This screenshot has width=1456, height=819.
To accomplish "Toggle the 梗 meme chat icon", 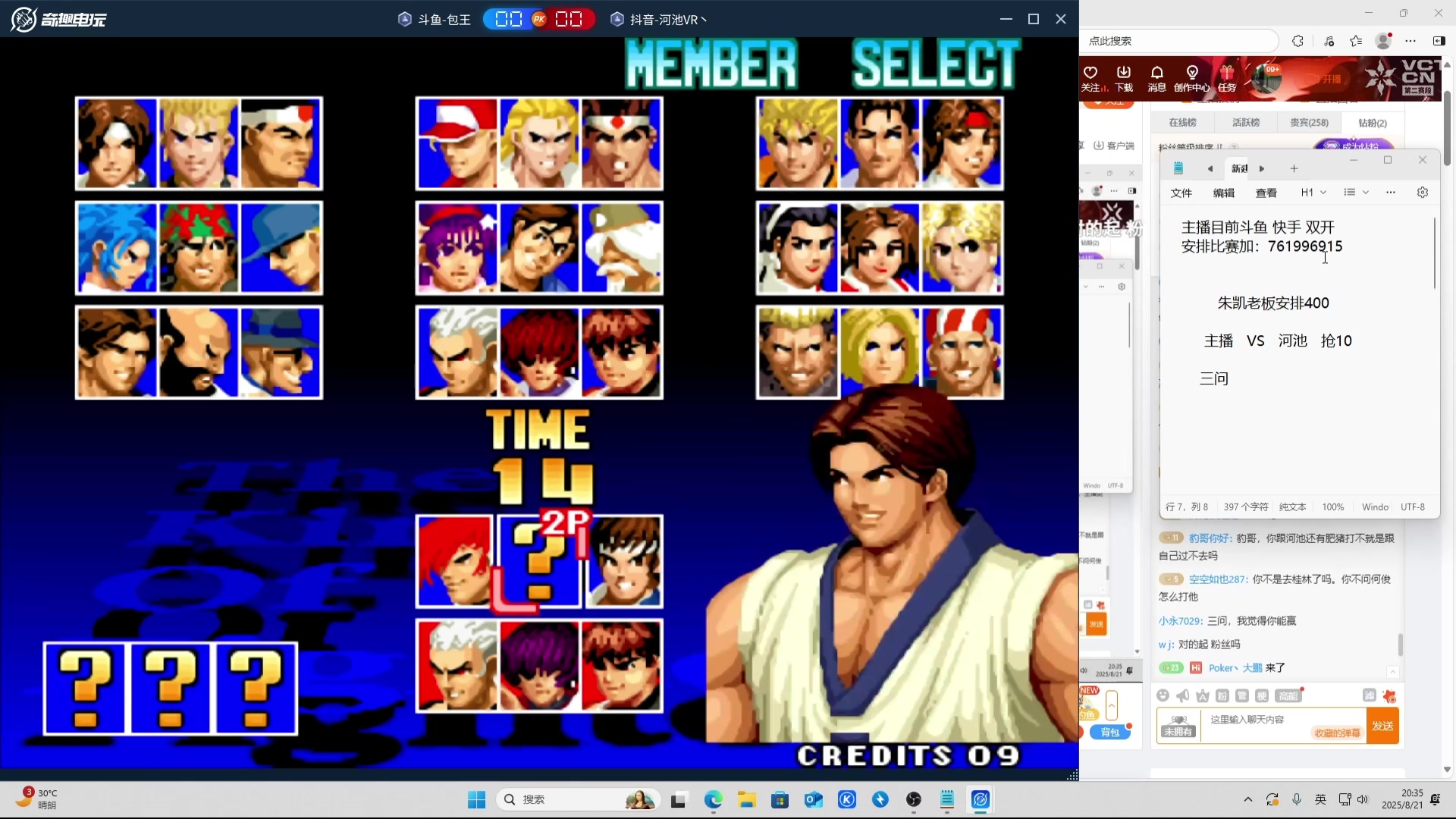I will pos(1261,696).
